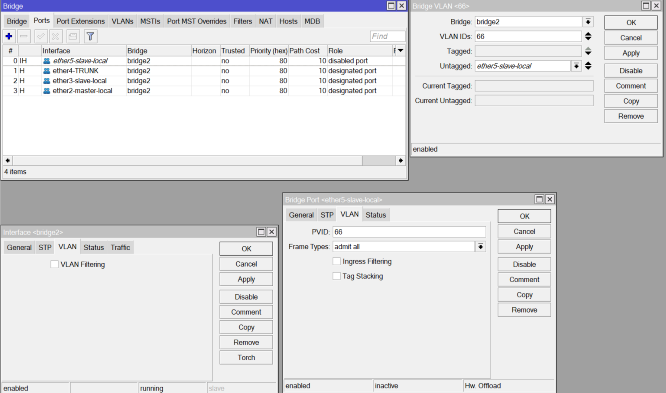Viewport: 666px width, 393px height.
Task: Toggle VLAN Filtering checkbox
Action: pos(54,264)
